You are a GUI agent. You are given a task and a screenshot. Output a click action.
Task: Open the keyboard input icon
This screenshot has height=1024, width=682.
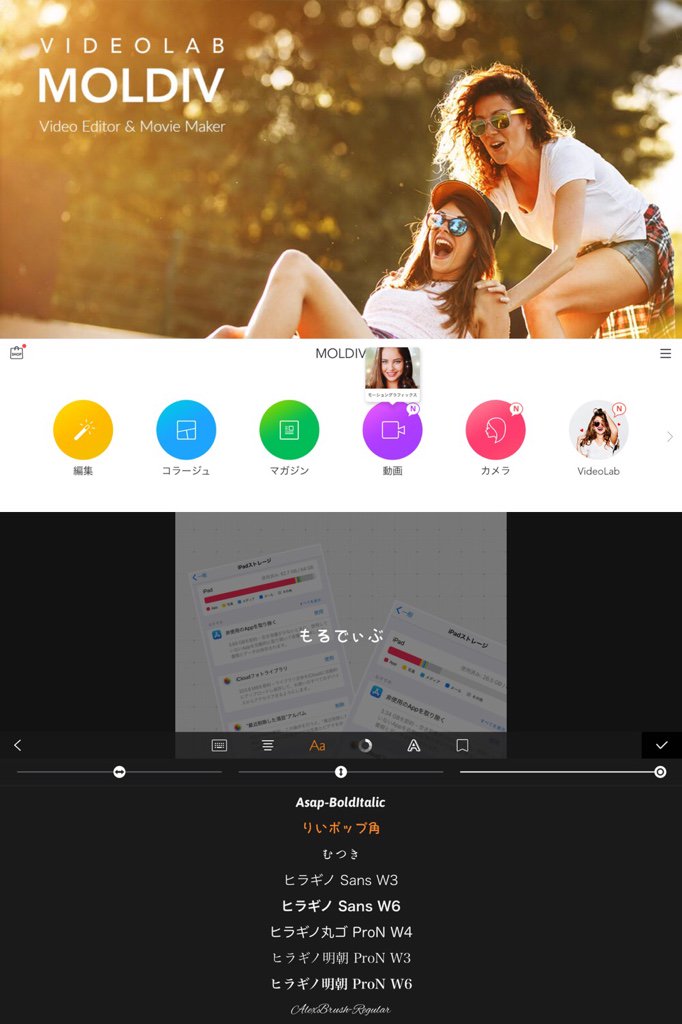pyautogui.click(x=219, y=745)
